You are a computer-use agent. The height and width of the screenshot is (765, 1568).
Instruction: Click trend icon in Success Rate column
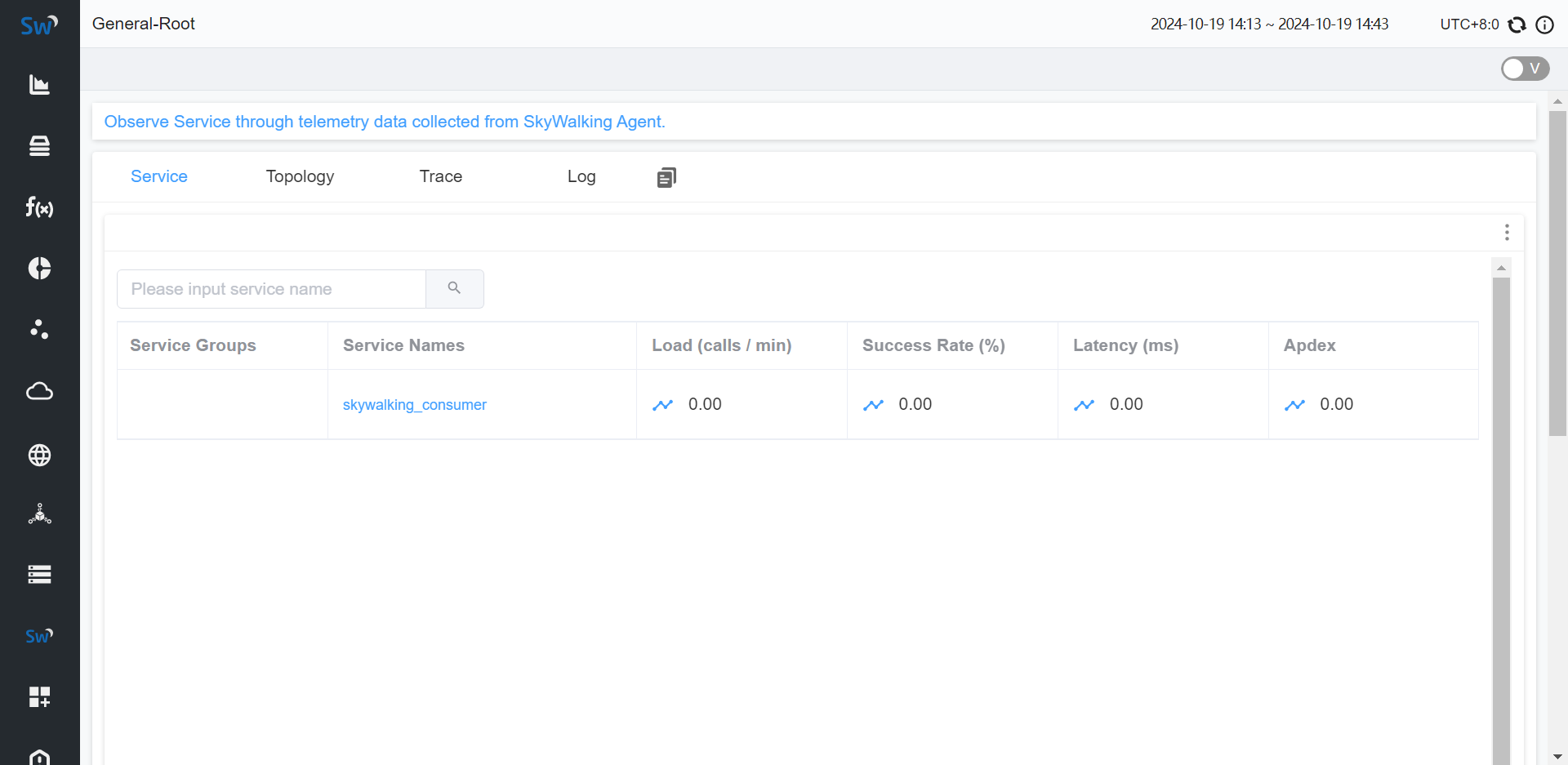coord(873,405)
